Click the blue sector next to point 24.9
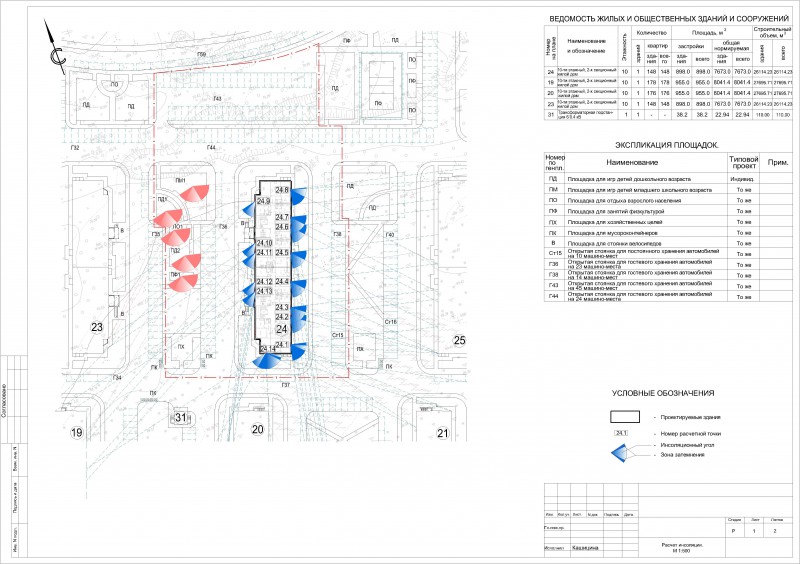Screen dimensions: 800x564 249,208
